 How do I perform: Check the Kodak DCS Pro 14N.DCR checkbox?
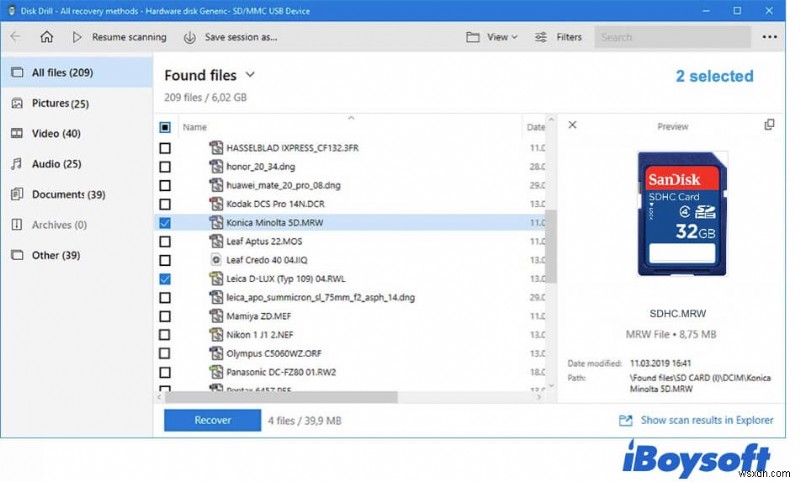[165, 204]
